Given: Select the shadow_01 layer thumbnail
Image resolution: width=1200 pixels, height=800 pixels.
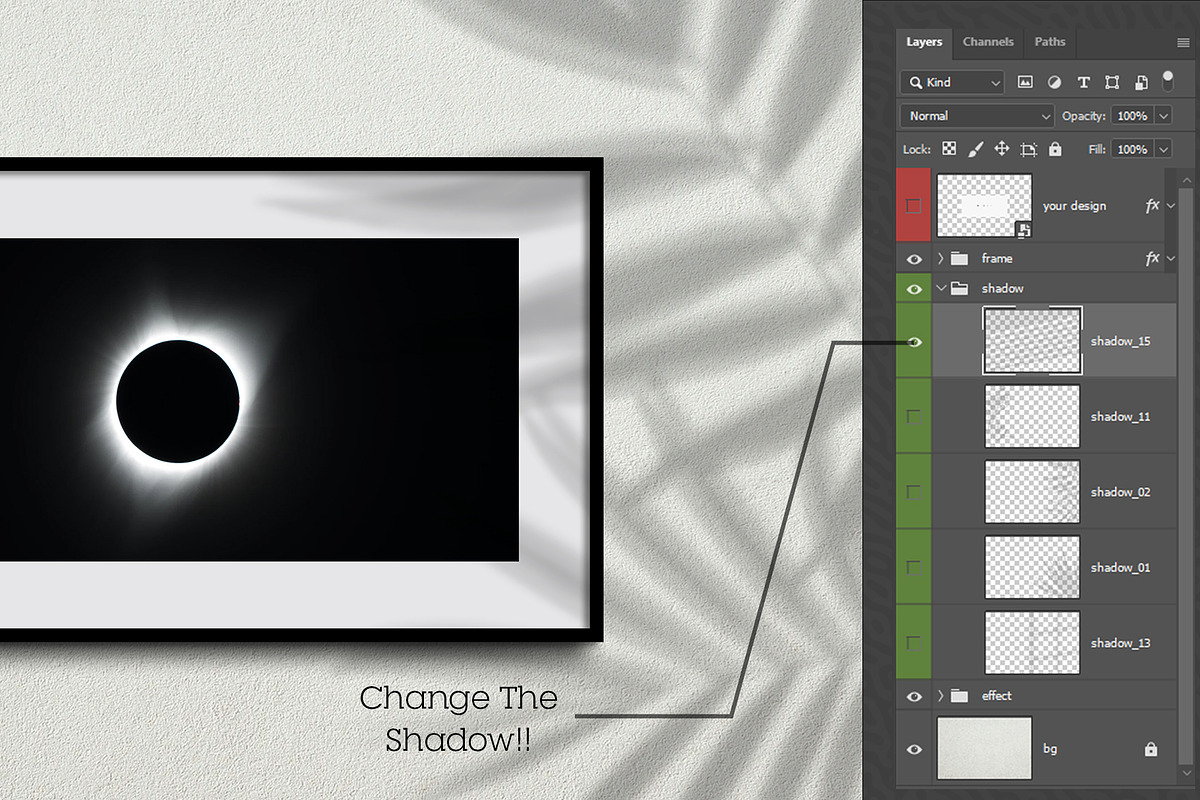Looking at the screenshot, I should pyautogui.click(x=1032, y=567).
